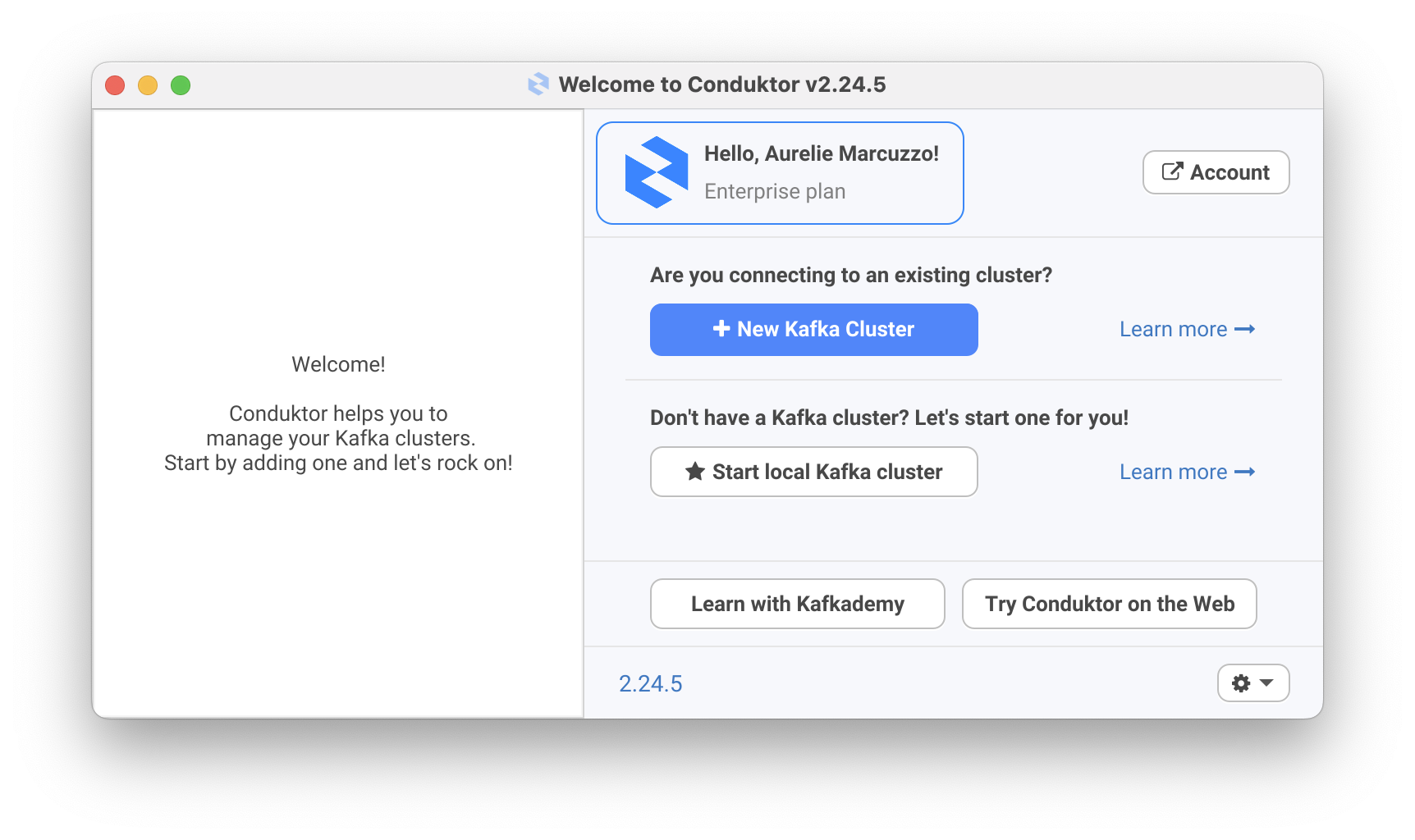Select the Hello, Aurelie Marcuzzo! text
Viewport: 1415px width, 840px height.
(821, 153)
